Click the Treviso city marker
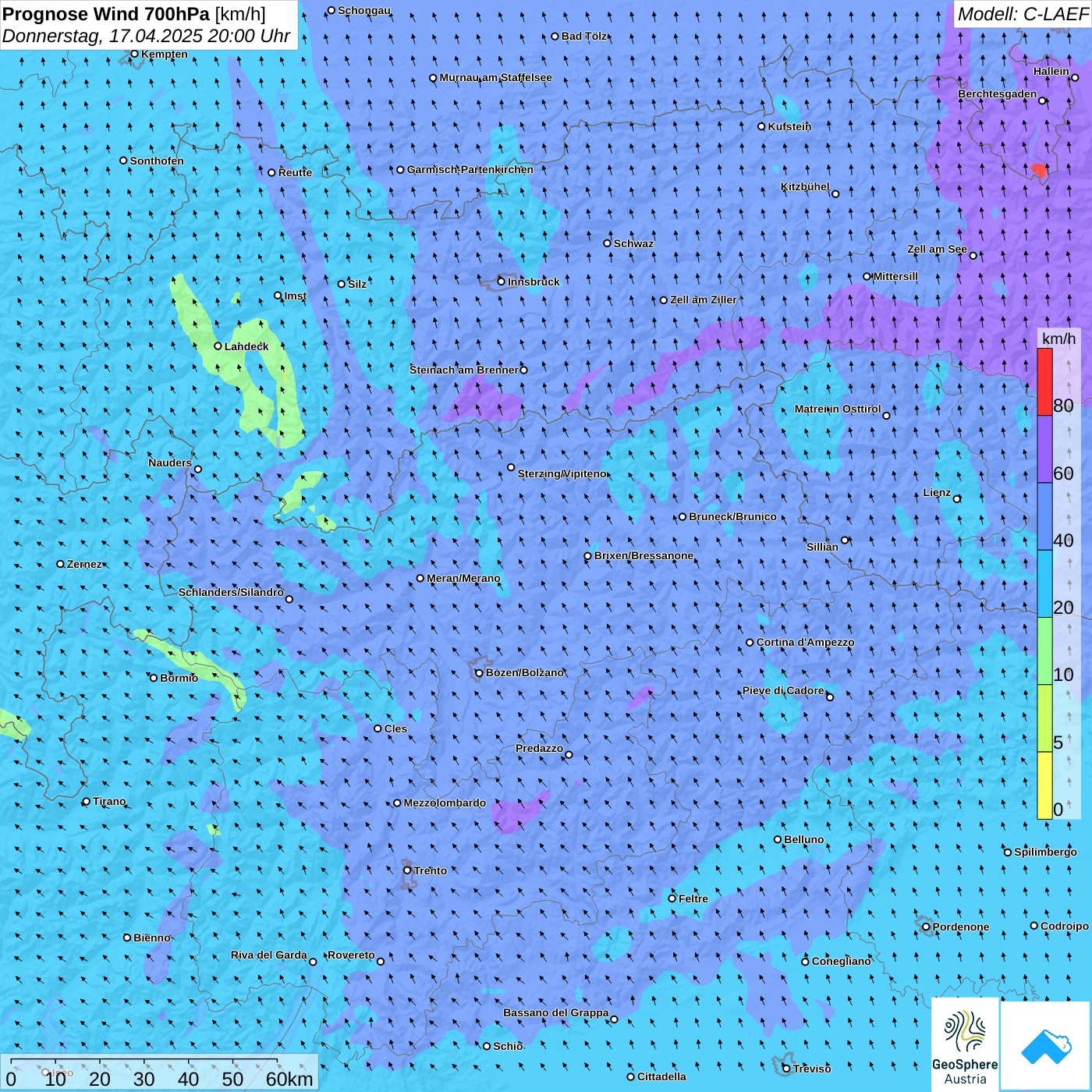The height and width of the screenshot is (1092, 1092). point(786,1069)
